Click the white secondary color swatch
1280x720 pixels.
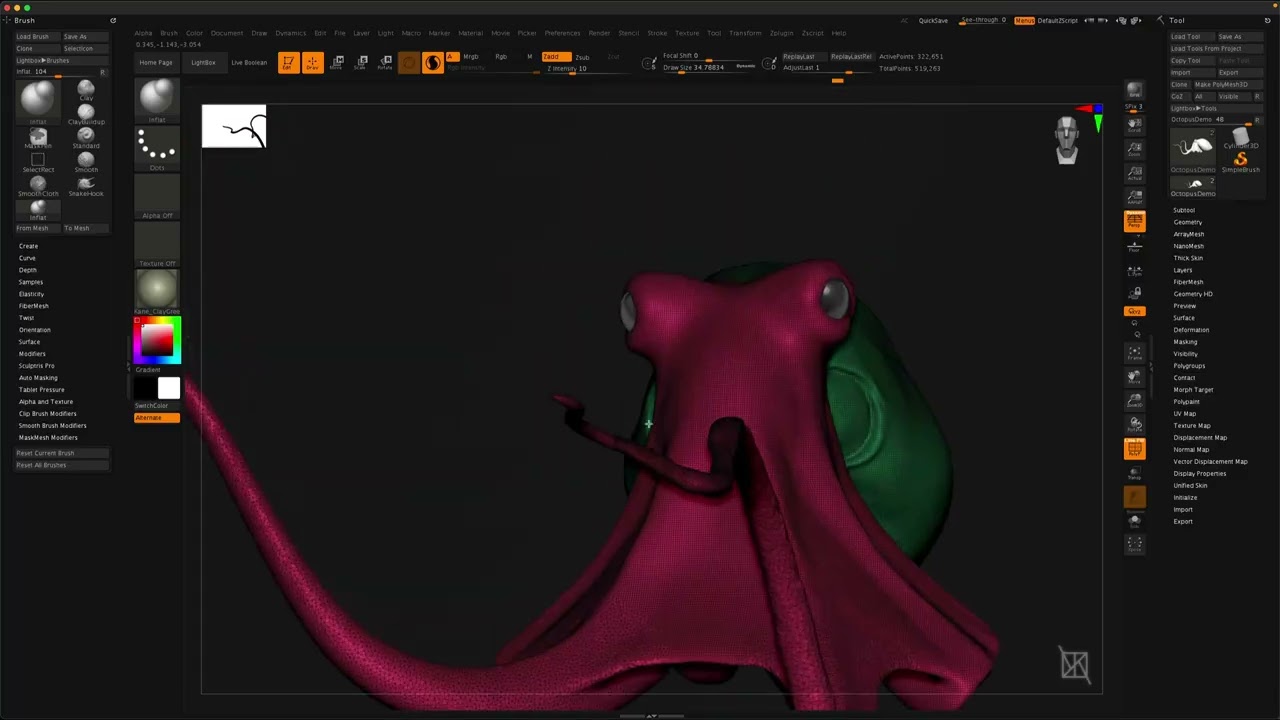(169, 388)
